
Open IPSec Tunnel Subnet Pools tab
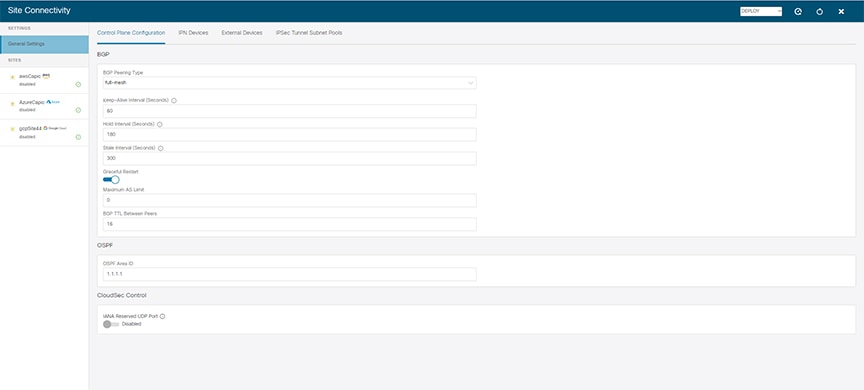(309, 33)
